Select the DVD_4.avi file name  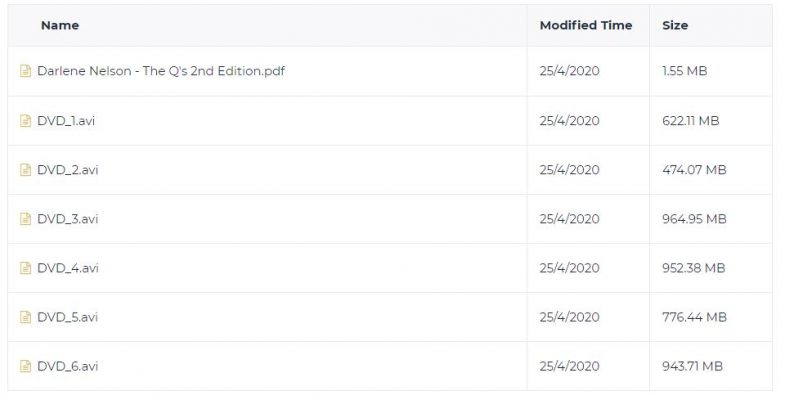68,268
